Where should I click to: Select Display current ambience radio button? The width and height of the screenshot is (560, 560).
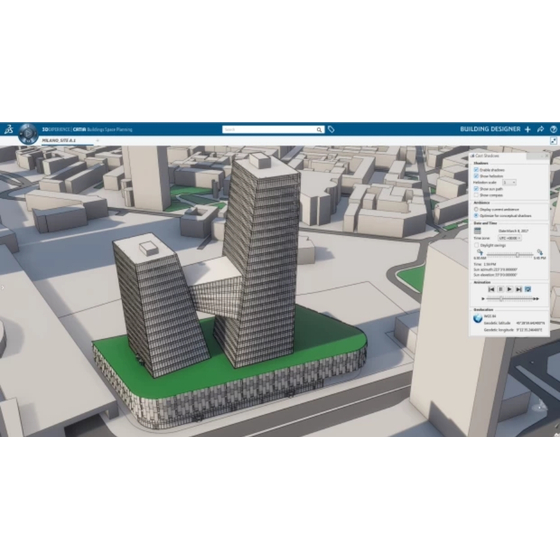coord(476,209)
